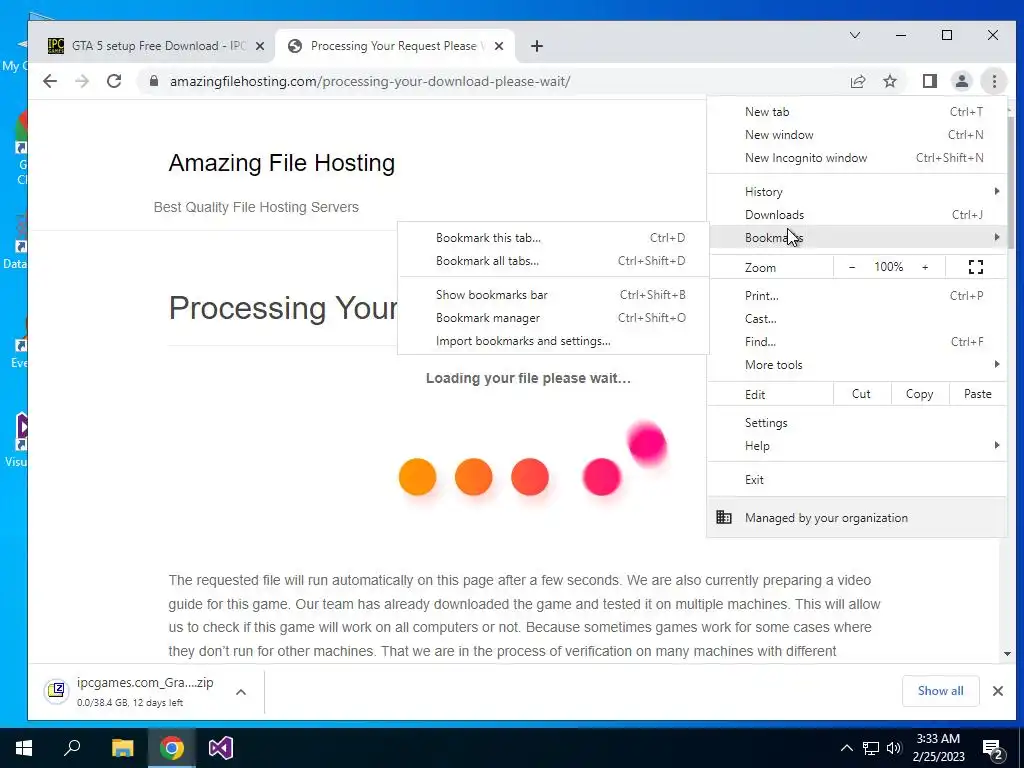
Task: Select the Processing Your Request tab
Action: pyautogui.click(x=395, y=46)
